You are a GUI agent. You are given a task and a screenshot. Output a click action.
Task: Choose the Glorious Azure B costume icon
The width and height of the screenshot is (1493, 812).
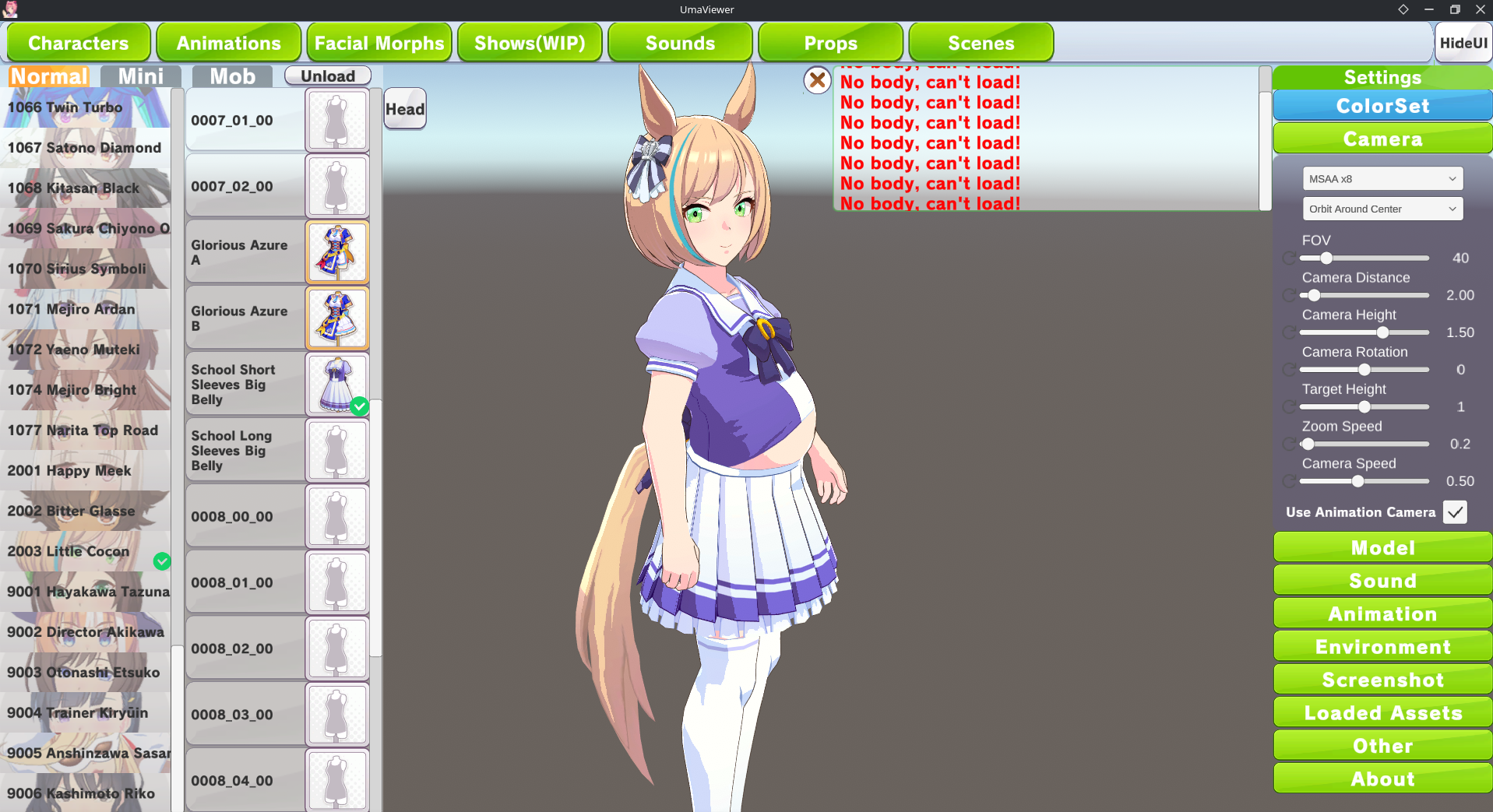tap(336, 318)
